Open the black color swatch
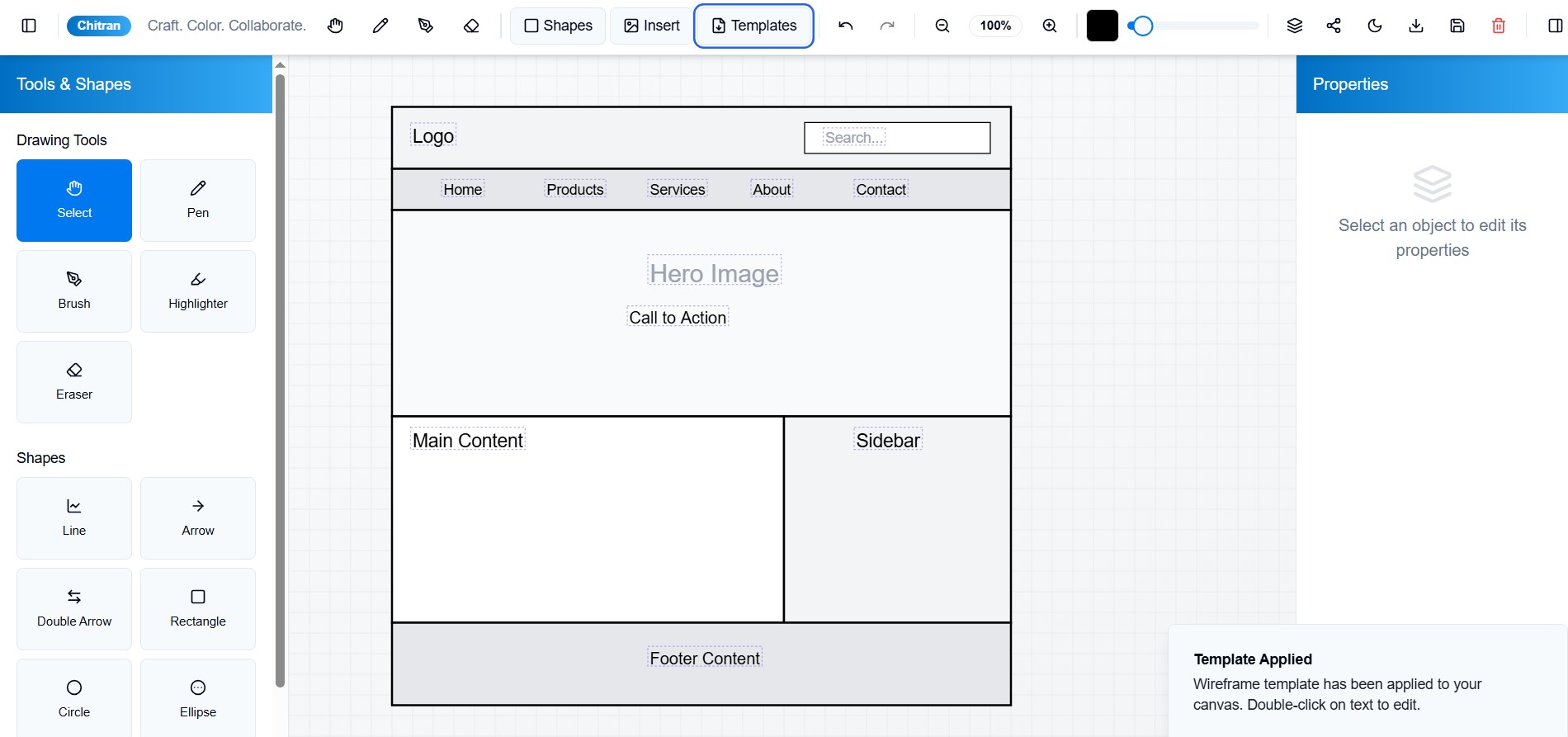The width and height of the screenshot is (1568, 737). point(1103,26)
